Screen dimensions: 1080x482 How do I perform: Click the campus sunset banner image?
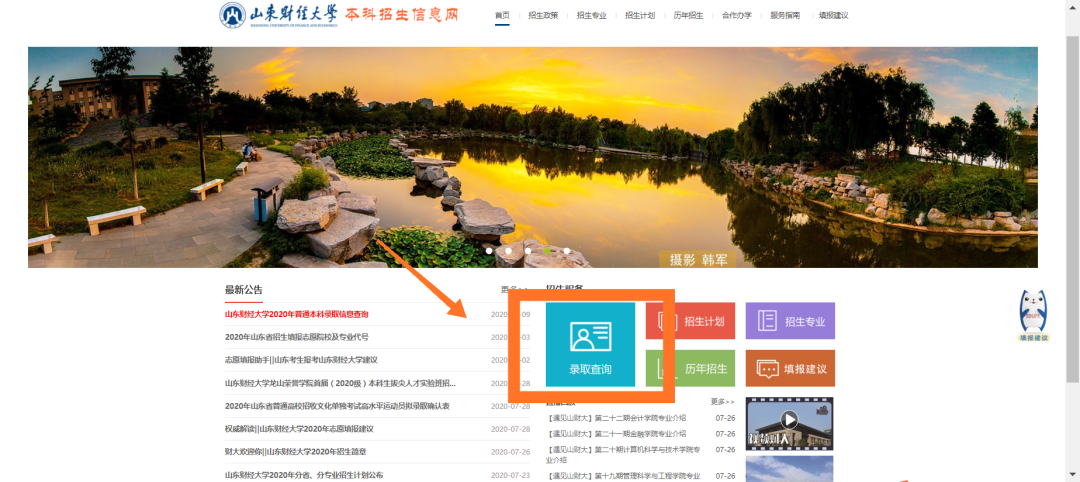click(532, 157)
